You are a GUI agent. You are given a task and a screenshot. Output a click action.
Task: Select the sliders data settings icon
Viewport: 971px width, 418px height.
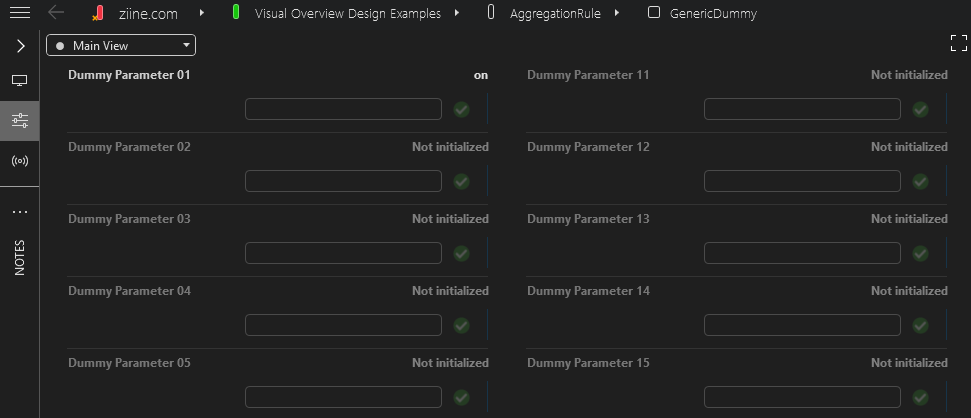point(20,121)
